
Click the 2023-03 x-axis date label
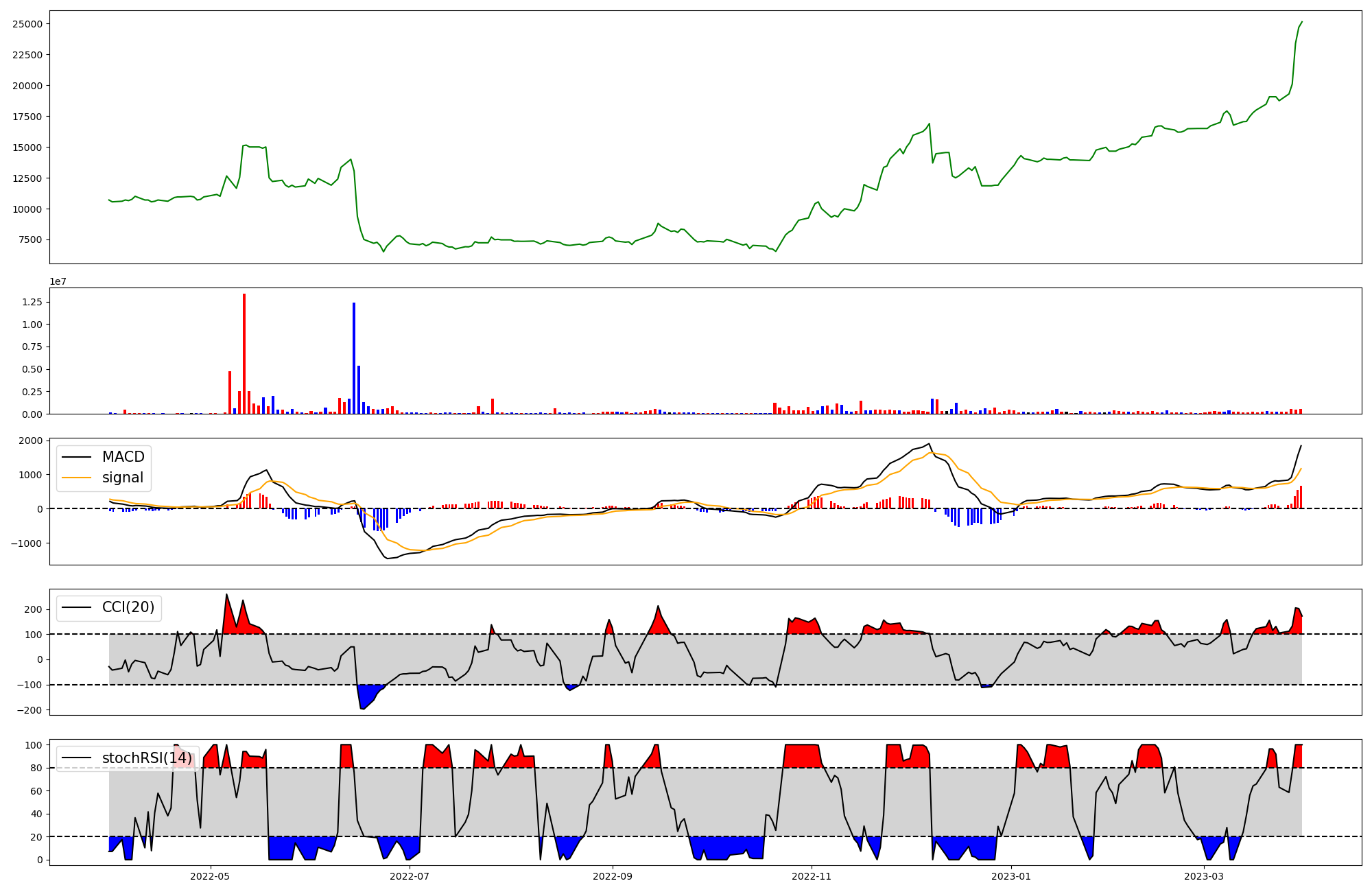(x=1204, y=876)
